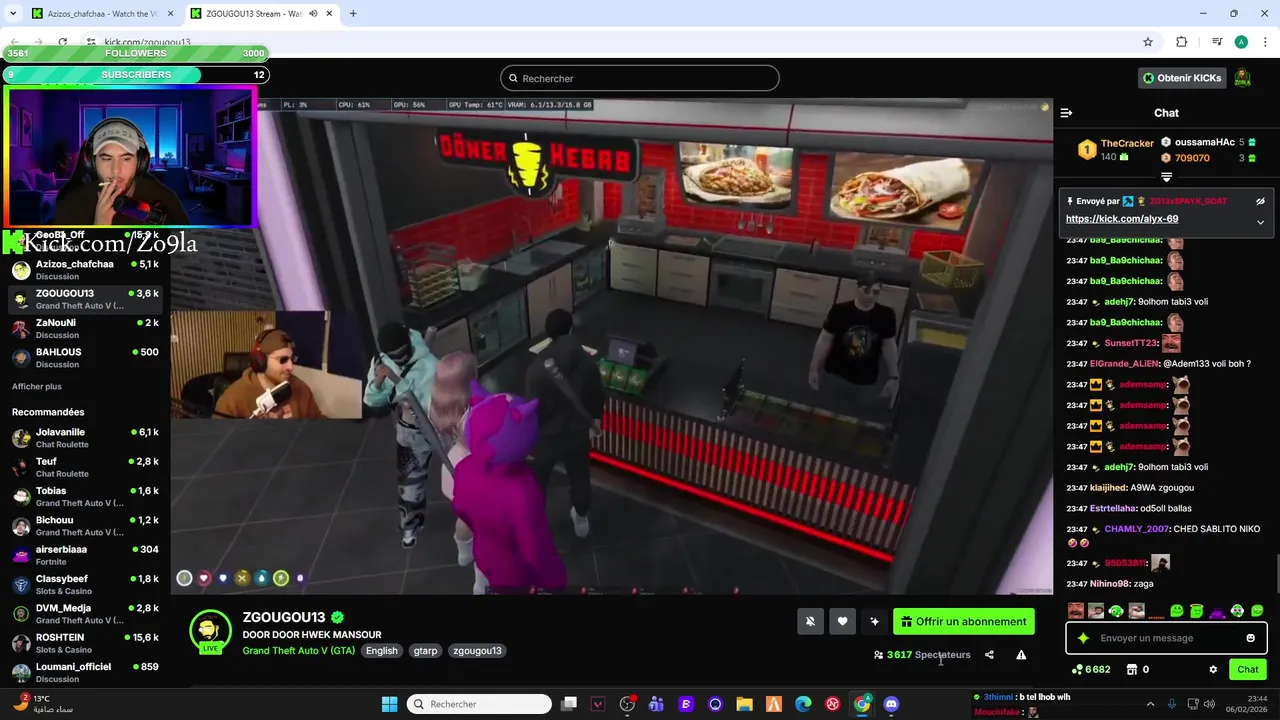This screenshot has width=1280, height=720.
Task: Open DVM_Medja recommended channel
Action: (85, 614)
